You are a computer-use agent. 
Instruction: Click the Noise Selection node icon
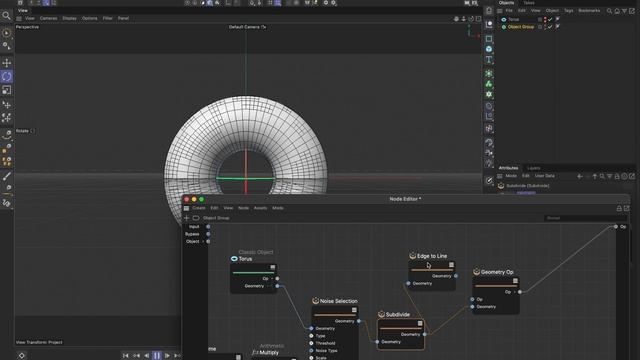tap(315, 301)
